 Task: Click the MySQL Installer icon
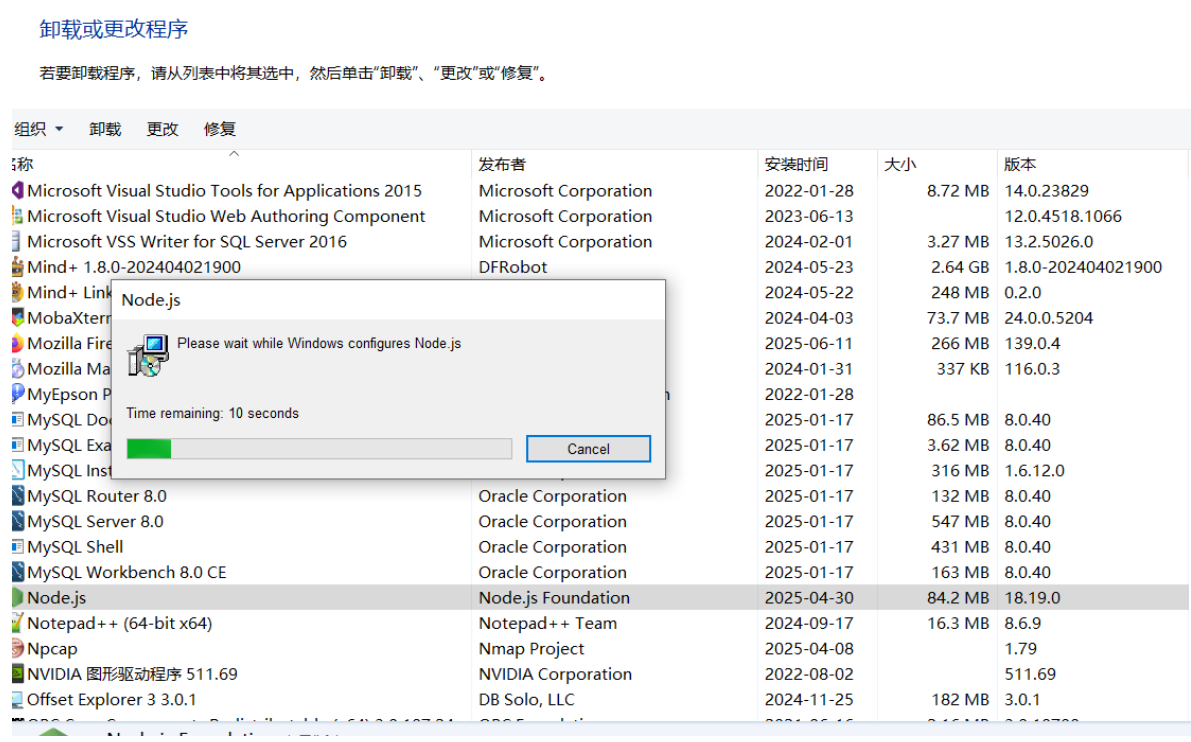point(17,470)
